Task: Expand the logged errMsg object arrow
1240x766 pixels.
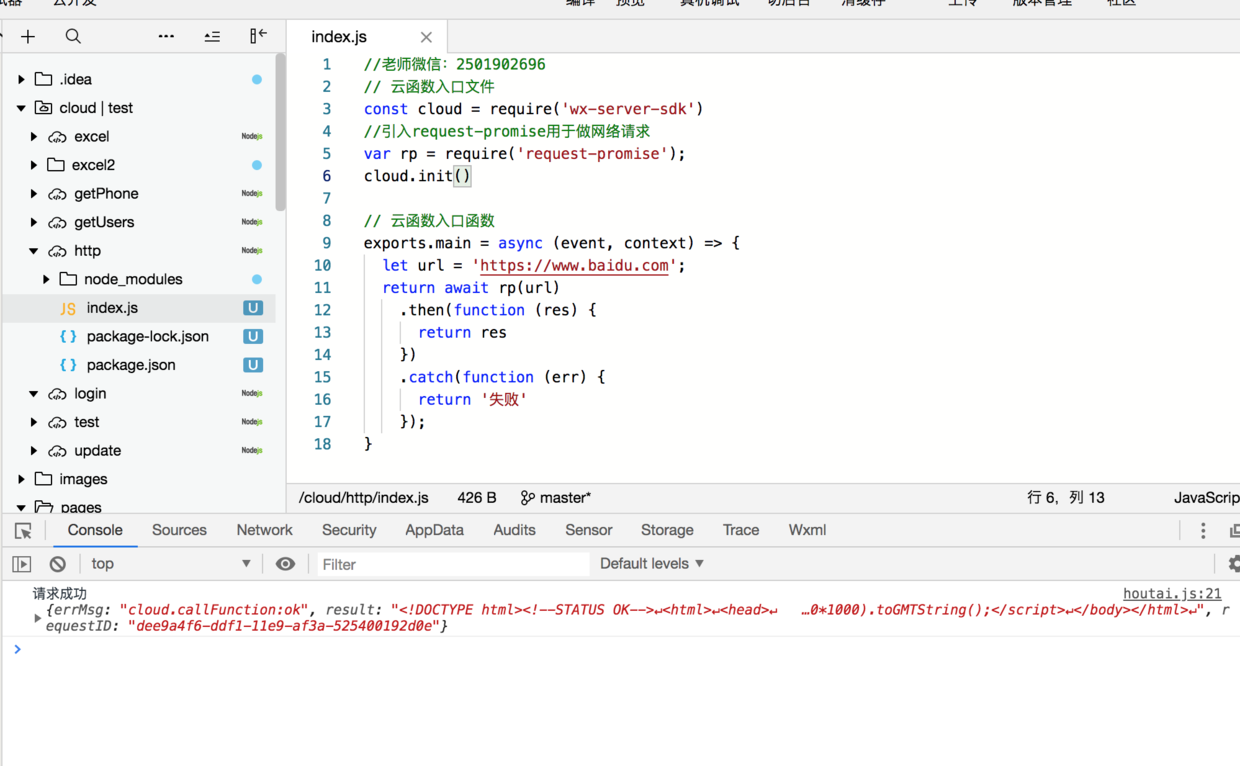Action: 37,619
